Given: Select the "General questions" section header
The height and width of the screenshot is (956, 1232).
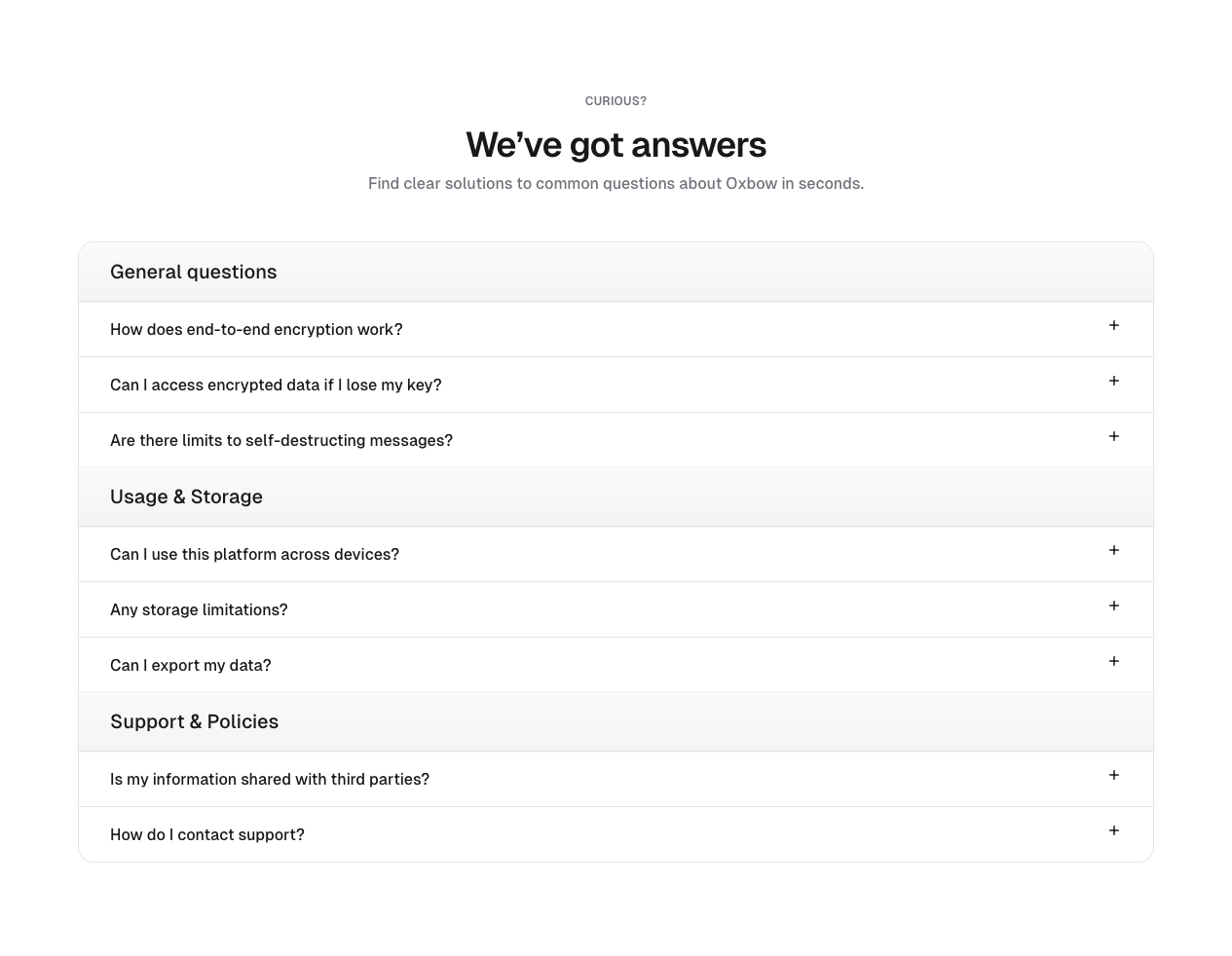Looking at the screenshot, I should coord(193,272).
